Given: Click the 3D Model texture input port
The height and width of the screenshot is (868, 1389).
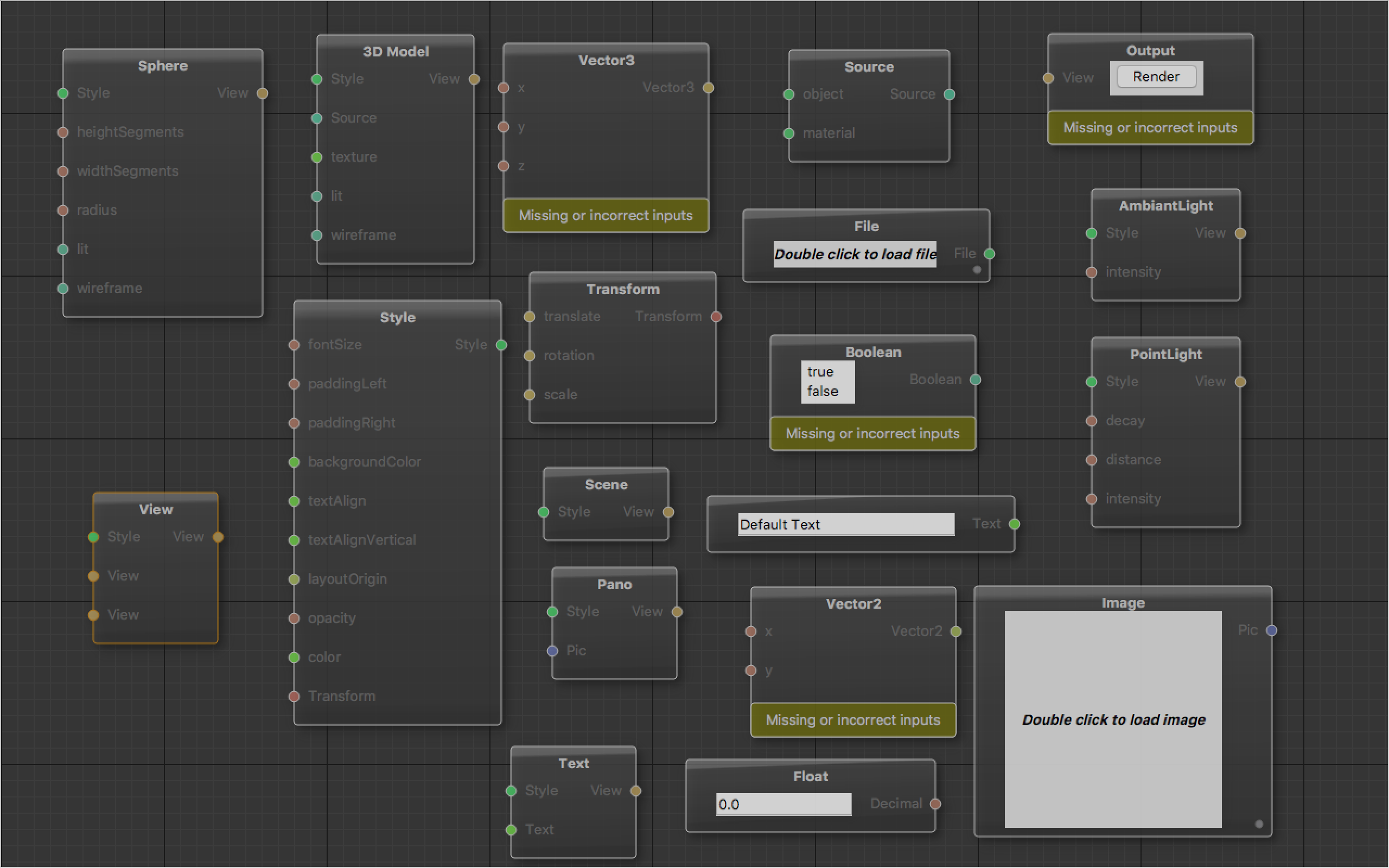Looking at the screenshot, I should point(317,157).
